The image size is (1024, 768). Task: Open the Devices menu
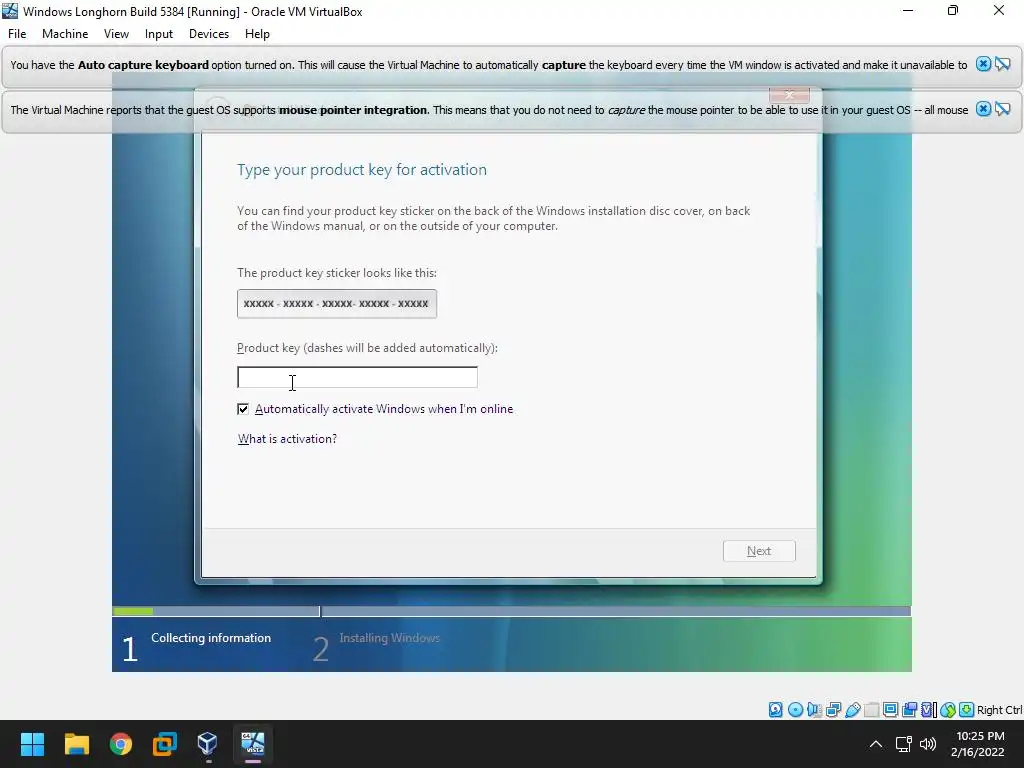click(209, 34)
